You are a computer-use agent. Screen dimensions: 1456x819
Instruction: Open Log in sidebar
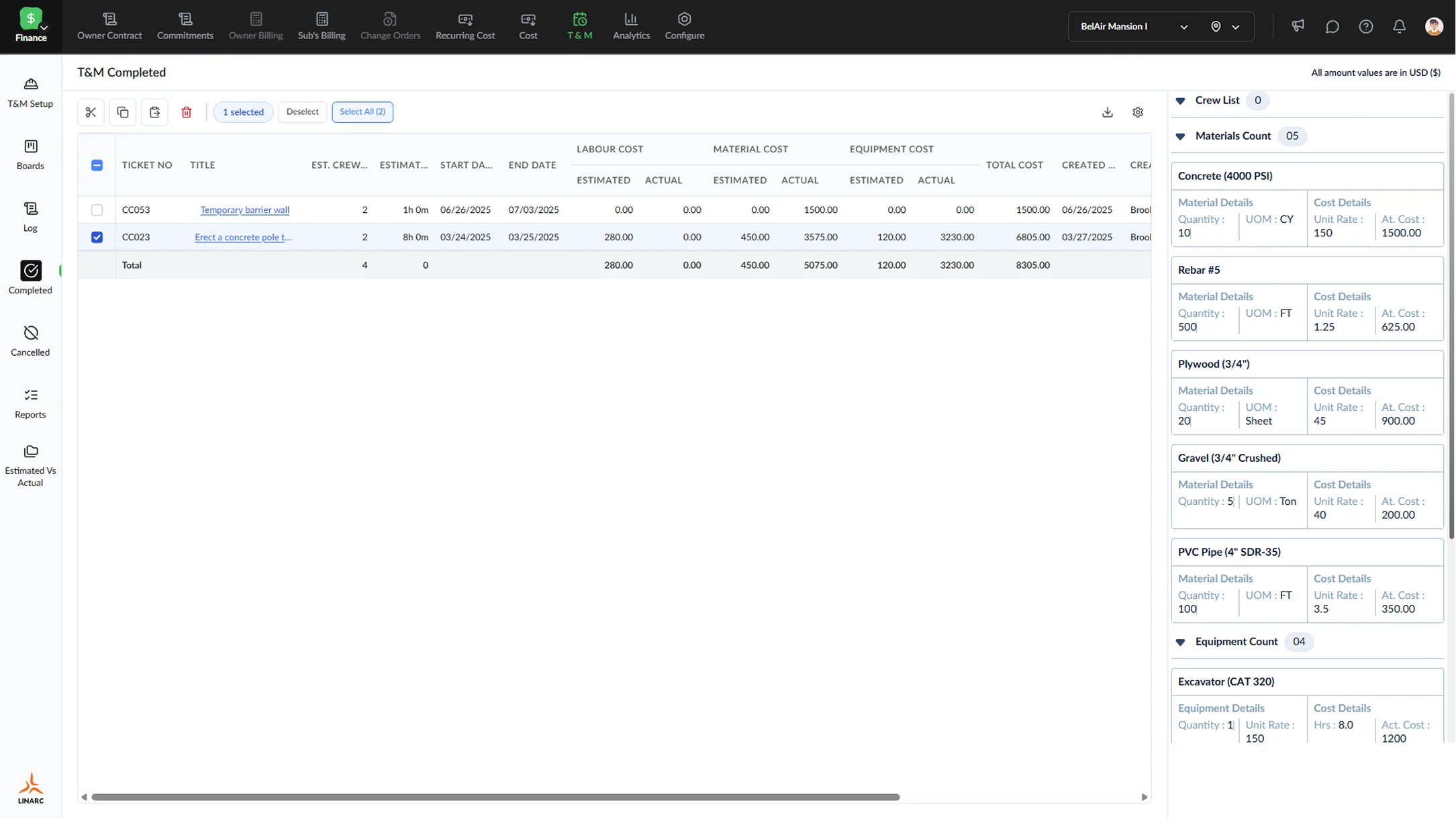(x=30, y=218)
